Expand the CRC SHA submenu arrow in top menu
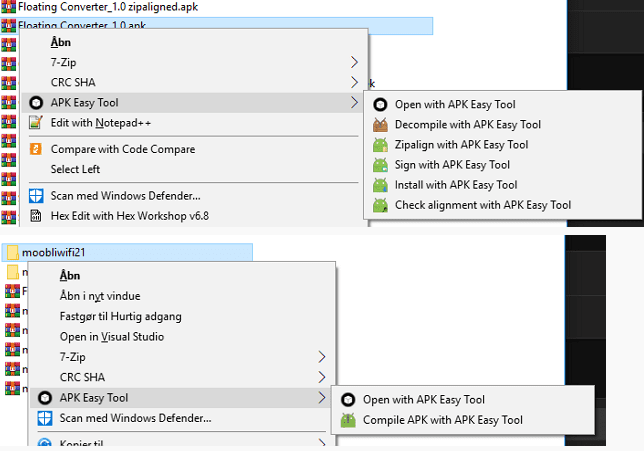The height and width of the screenshot is (451, 644). [x=354, y=82]
